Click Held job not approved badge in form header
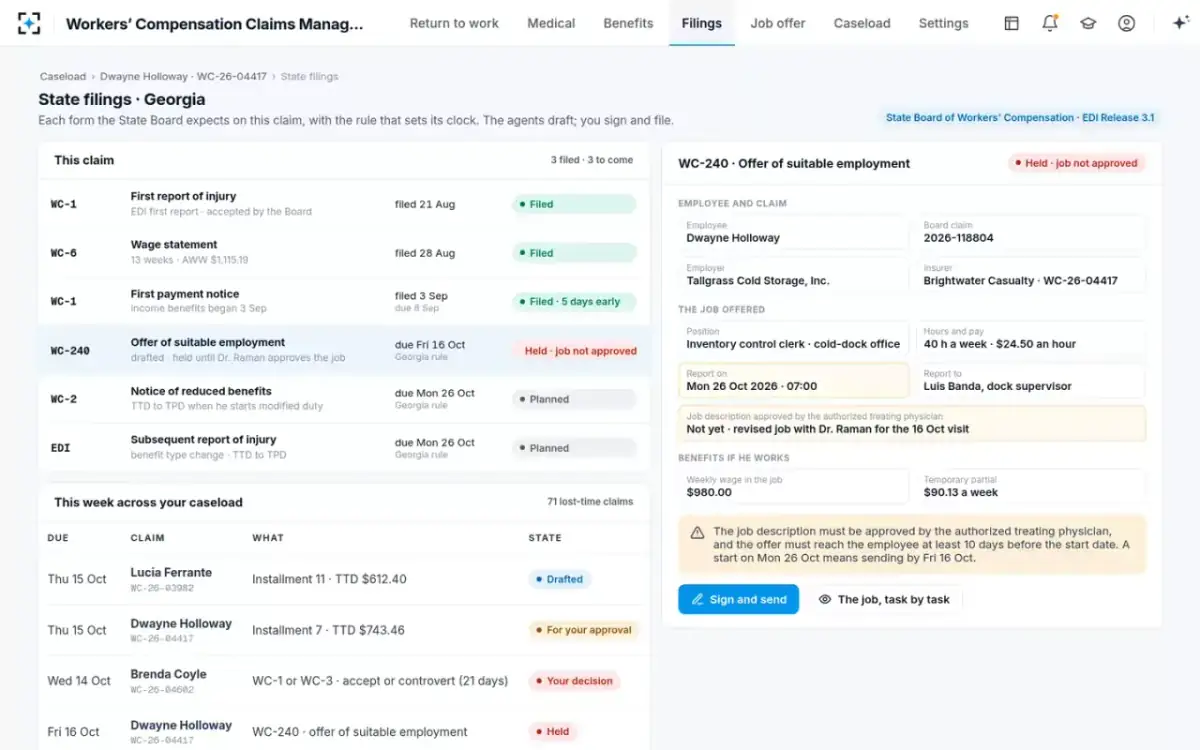The height and width of the screenshot is (750, 1200). pyautogui.click(x=1076, y=163)
